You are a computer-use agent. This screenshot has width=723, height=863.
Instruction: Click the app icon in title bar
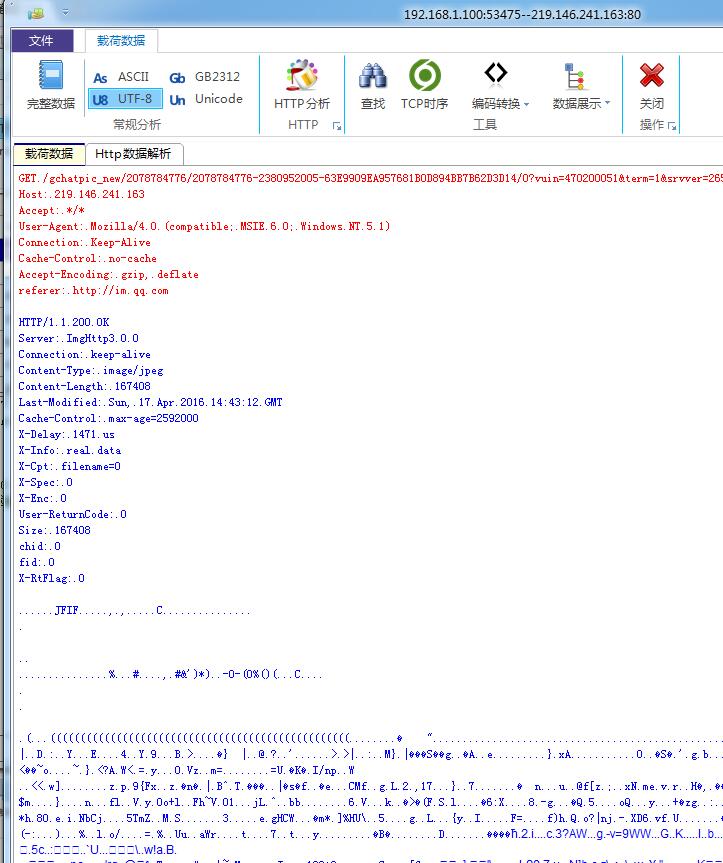tap(36, 13)
